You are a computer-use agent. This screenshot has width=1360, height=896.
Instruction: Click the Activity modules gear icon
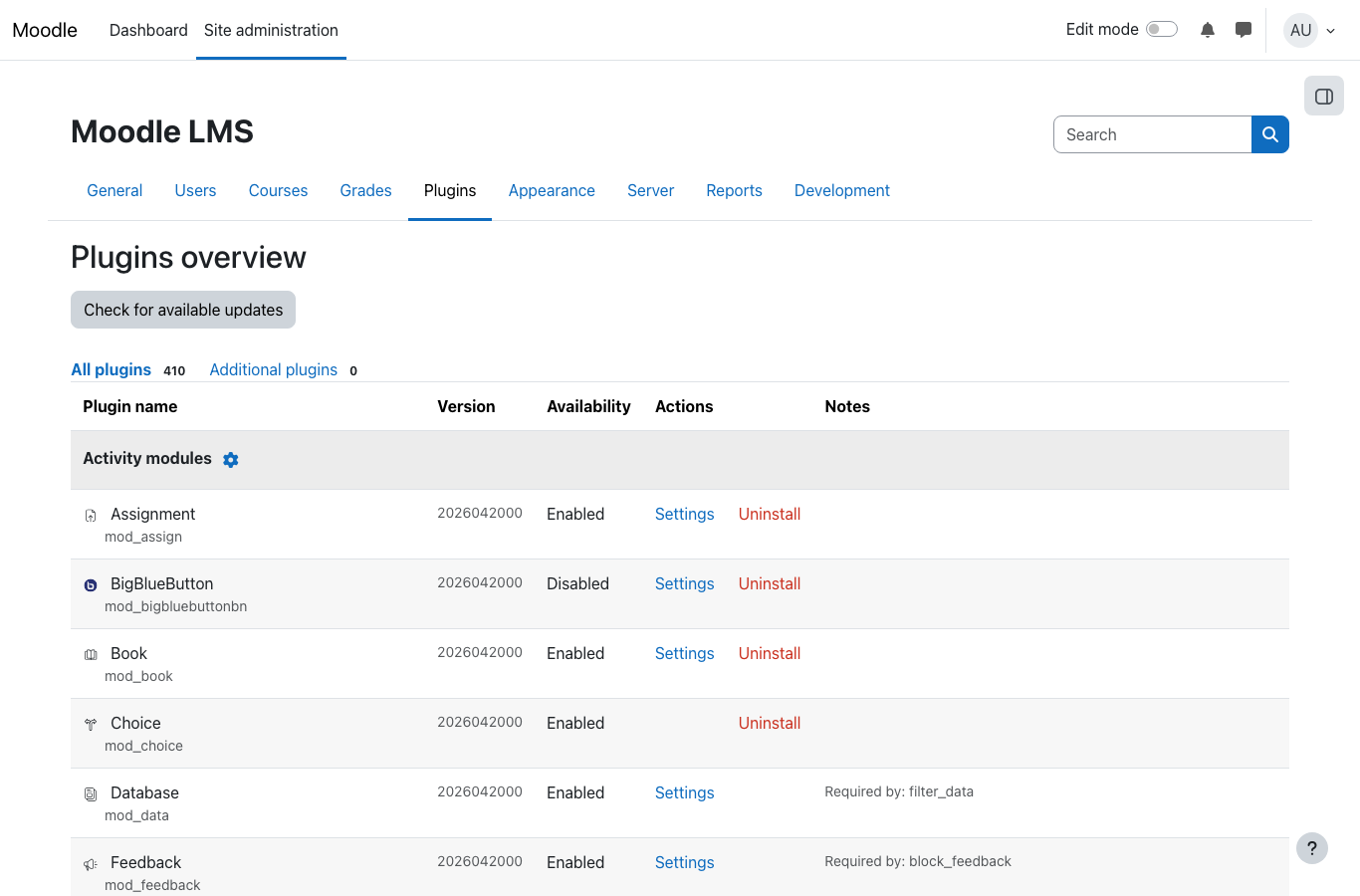click(x=231, y=459)
